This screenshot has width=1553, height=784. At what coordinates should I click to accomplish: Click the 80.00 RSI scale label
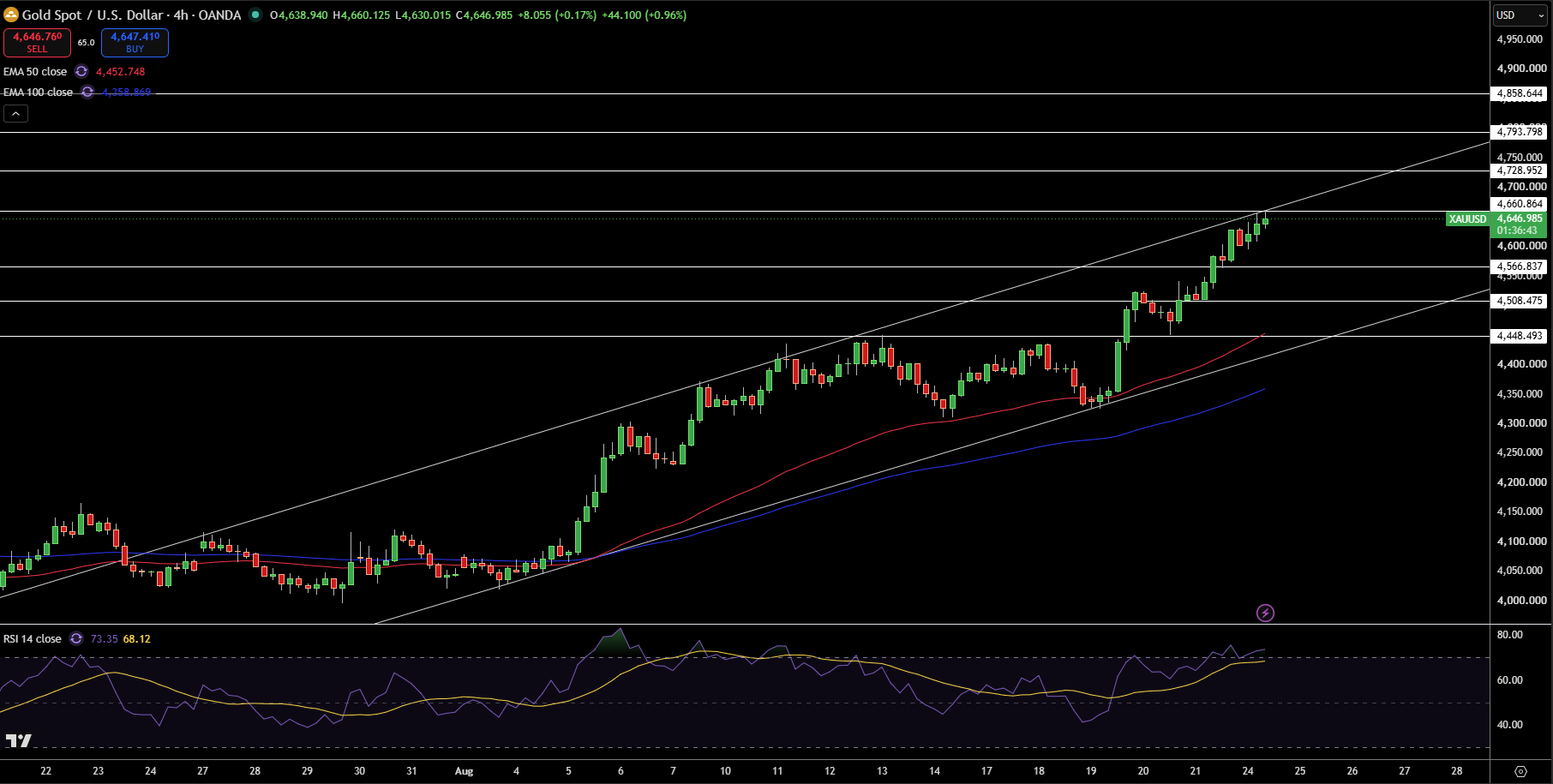(1509, 635)
